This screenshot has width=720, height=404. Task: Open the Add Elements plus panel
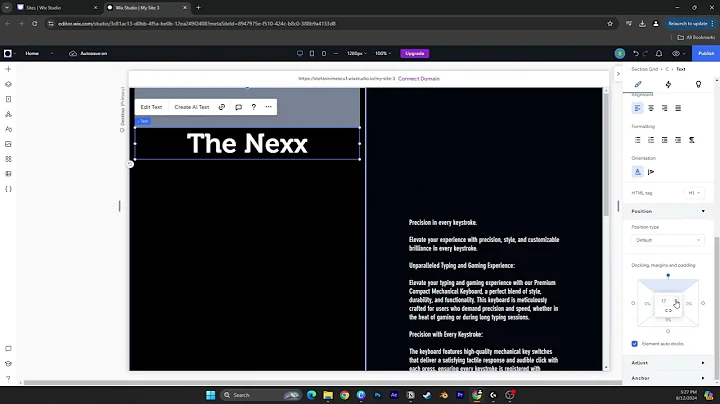click(x=8, y=69)
